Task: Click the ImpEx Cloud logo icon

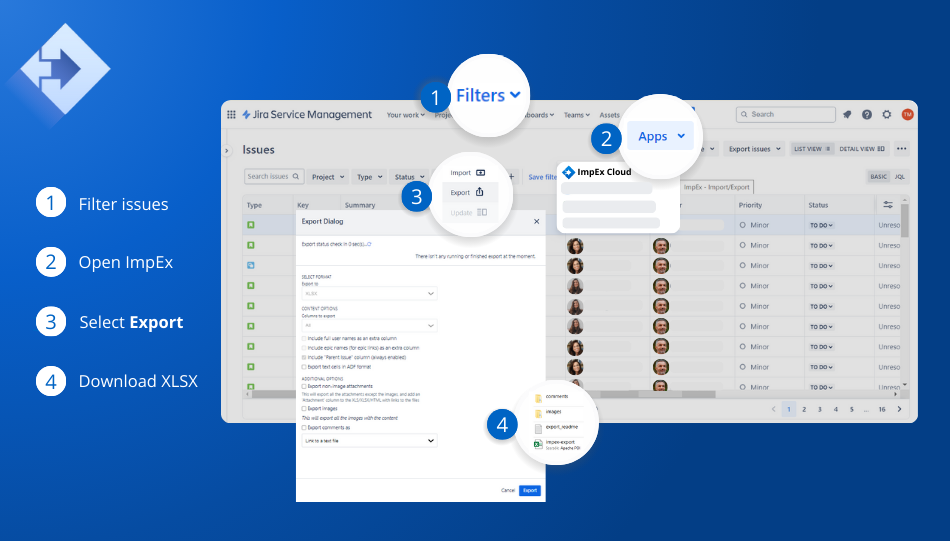Action: tap(568, 172)
